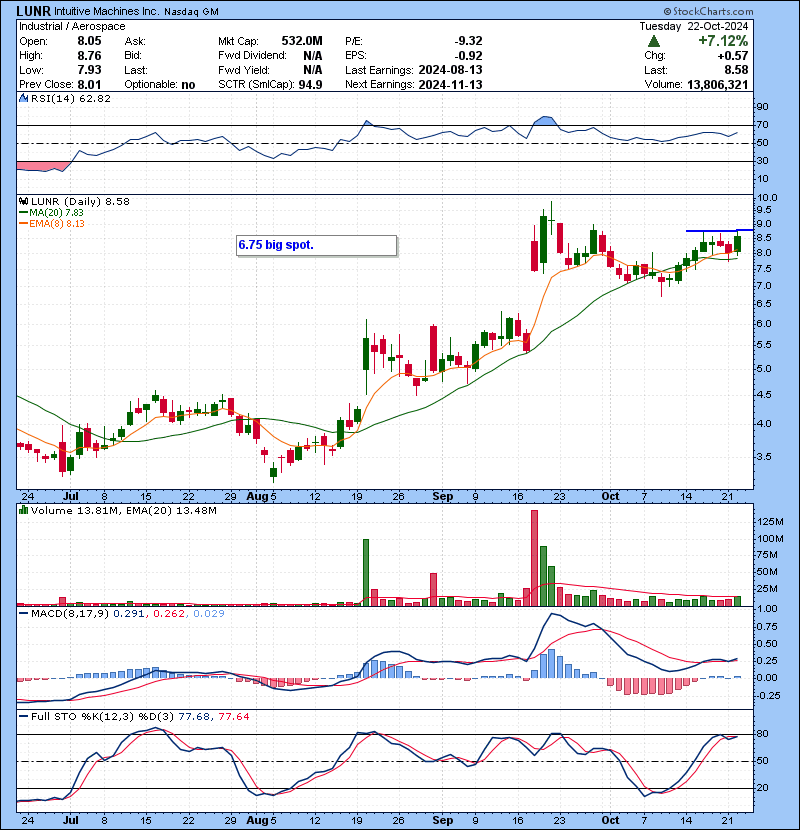Click the SCTR (SmlCap) value '94.9'
Viewport: 800px width, 830px height.
310,85
